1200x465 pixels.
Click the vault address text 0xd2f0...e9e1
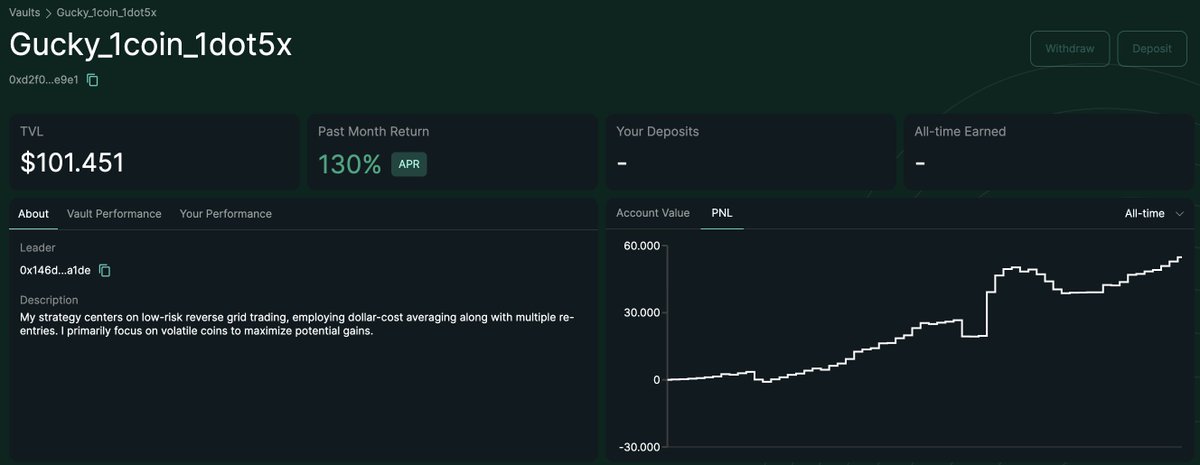(45, 79)
